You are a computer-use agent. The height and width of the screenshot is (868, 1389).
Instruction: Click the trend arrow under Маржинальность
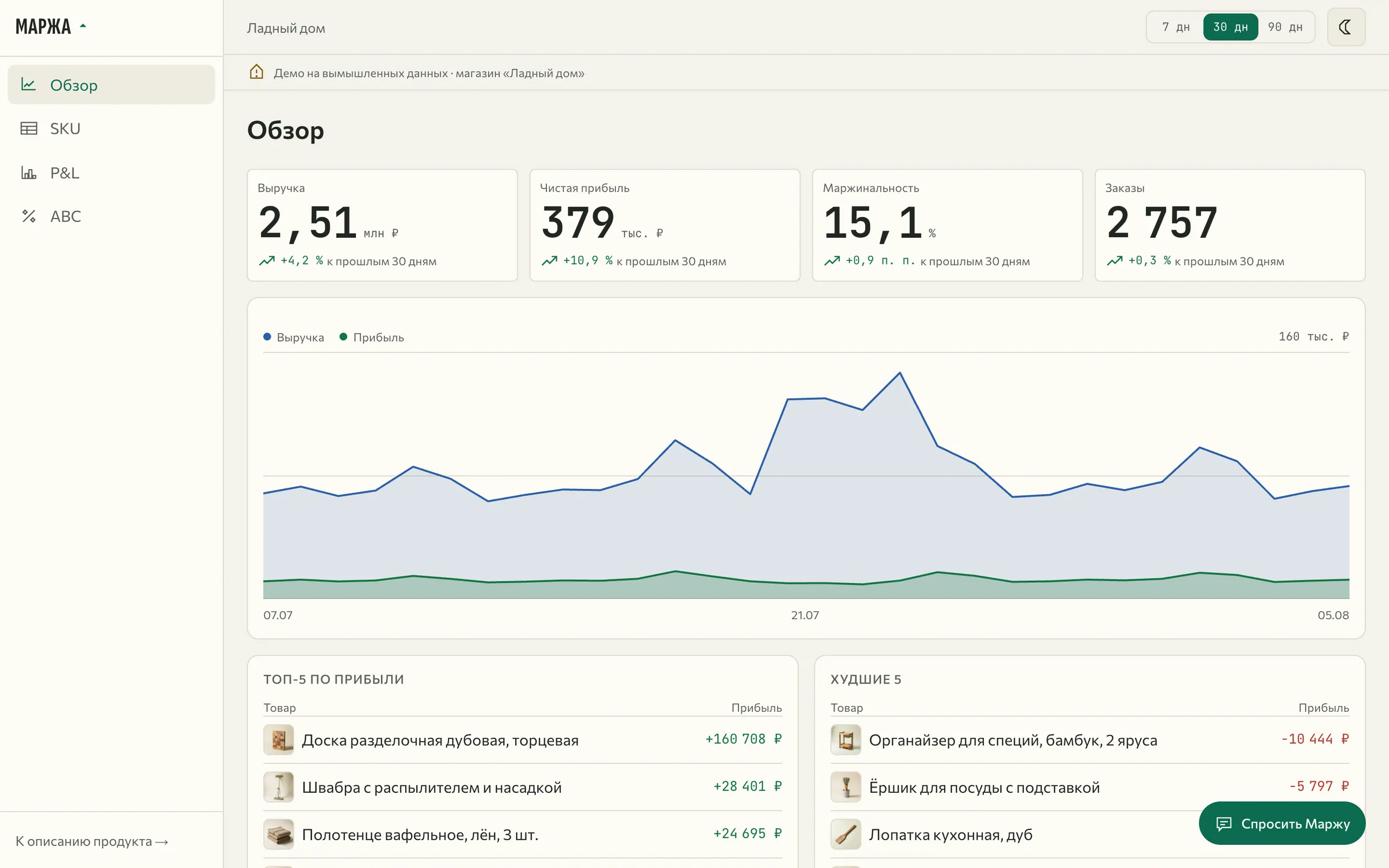832,261
